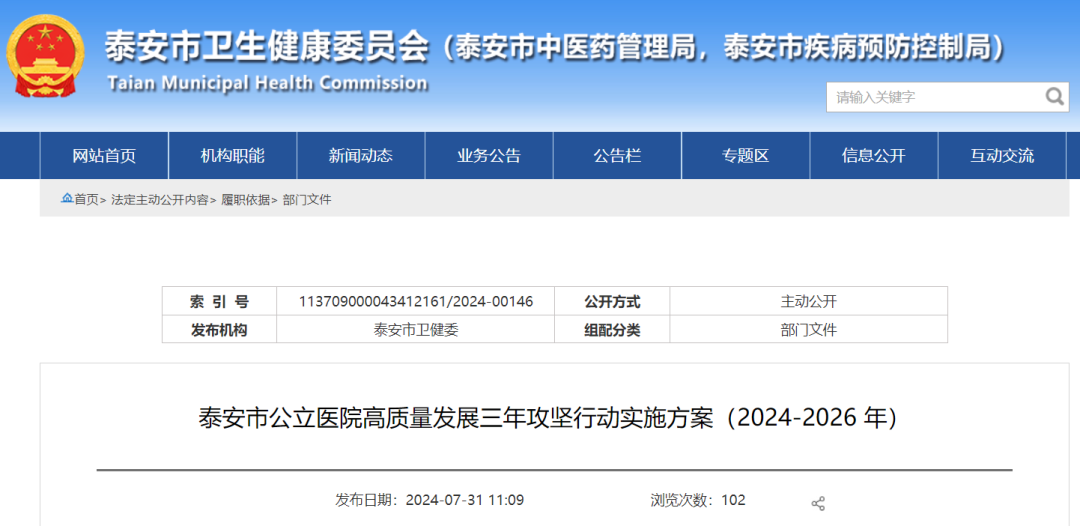Open the 法定主动公开内容 breadcrumb link

pos(159,200)
